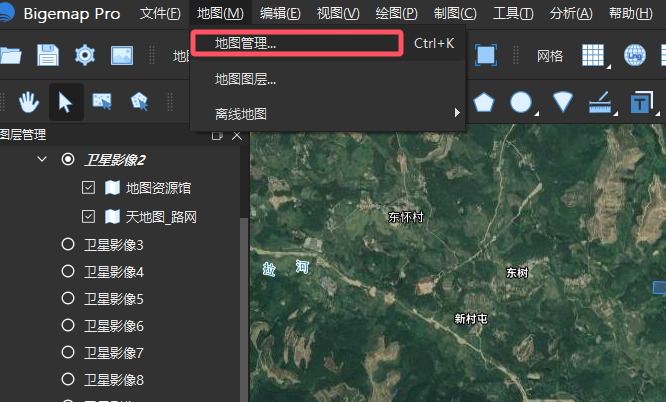Float the 图层管理 panel
Screen dimensions: 666x402
pos(217,136)
